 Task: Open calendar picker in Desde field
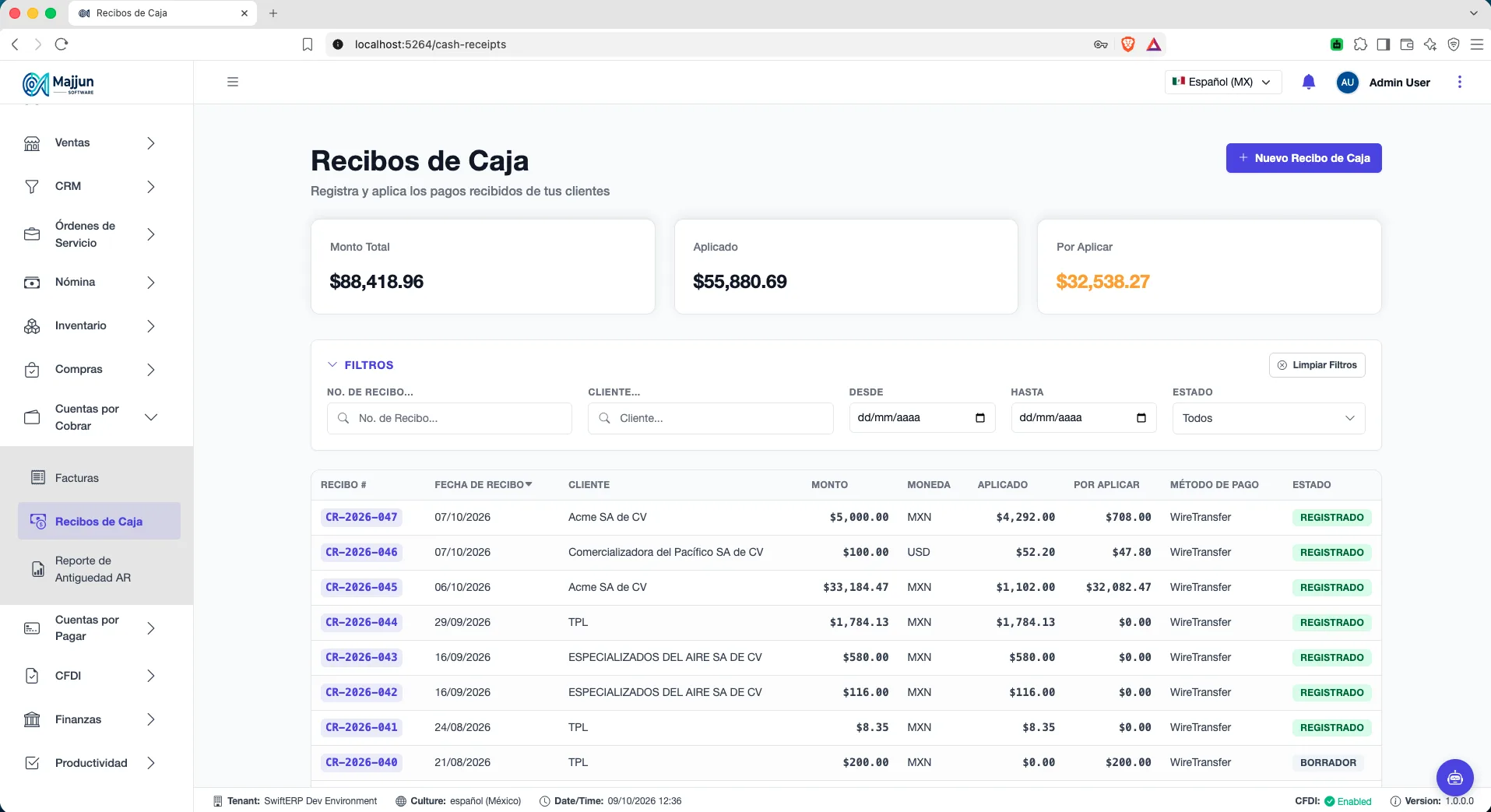coord(980,418)
